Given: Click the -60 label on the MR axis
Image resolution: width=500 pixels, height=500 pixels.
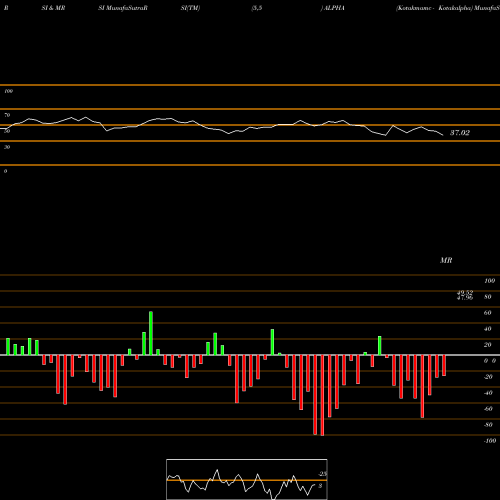Looking at the screenshot, I should pos(488,409).
